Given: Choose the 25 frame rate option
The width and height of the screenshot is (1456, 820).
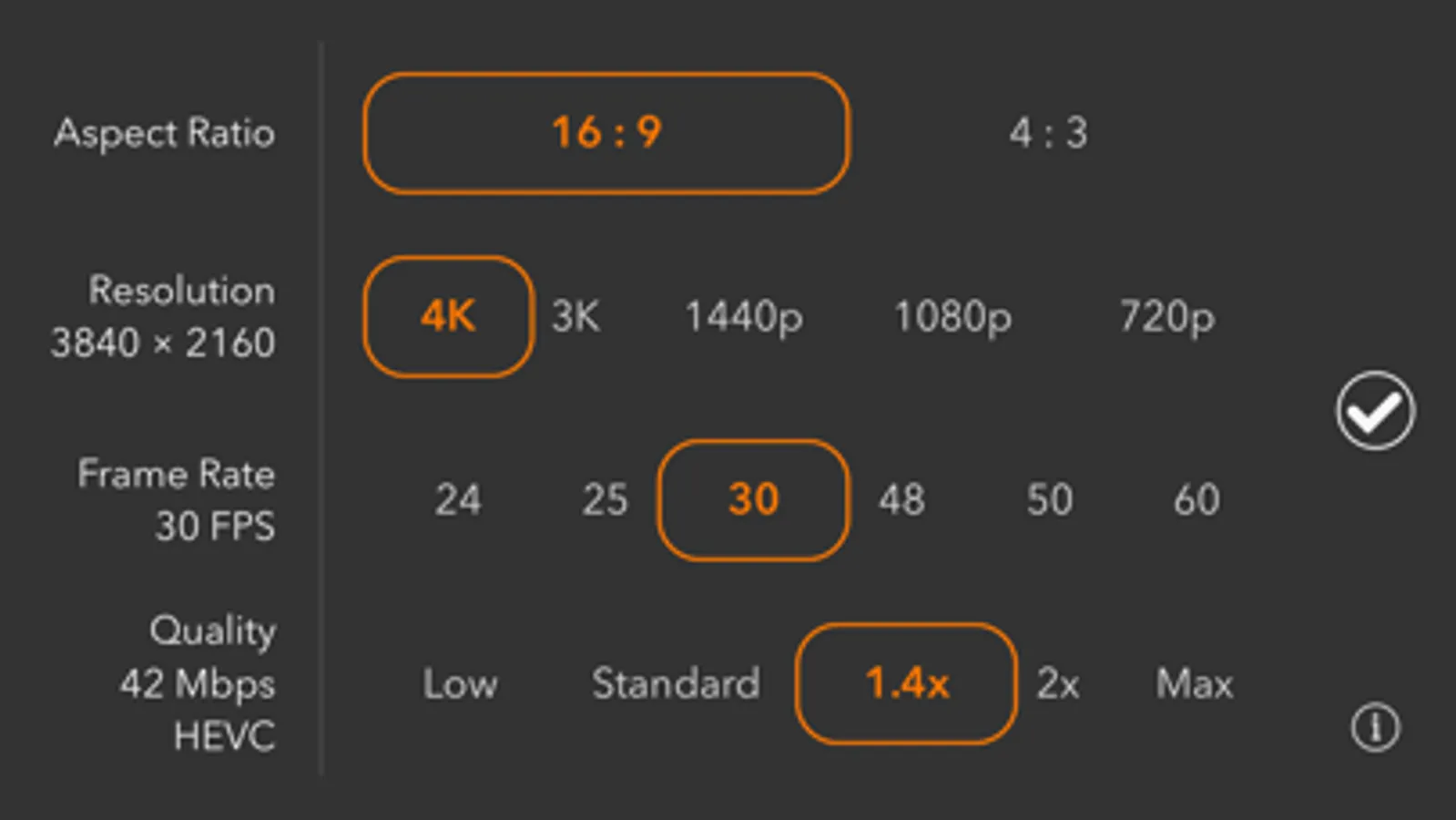Looking at the screenshot, I should (x=605, y=499).
